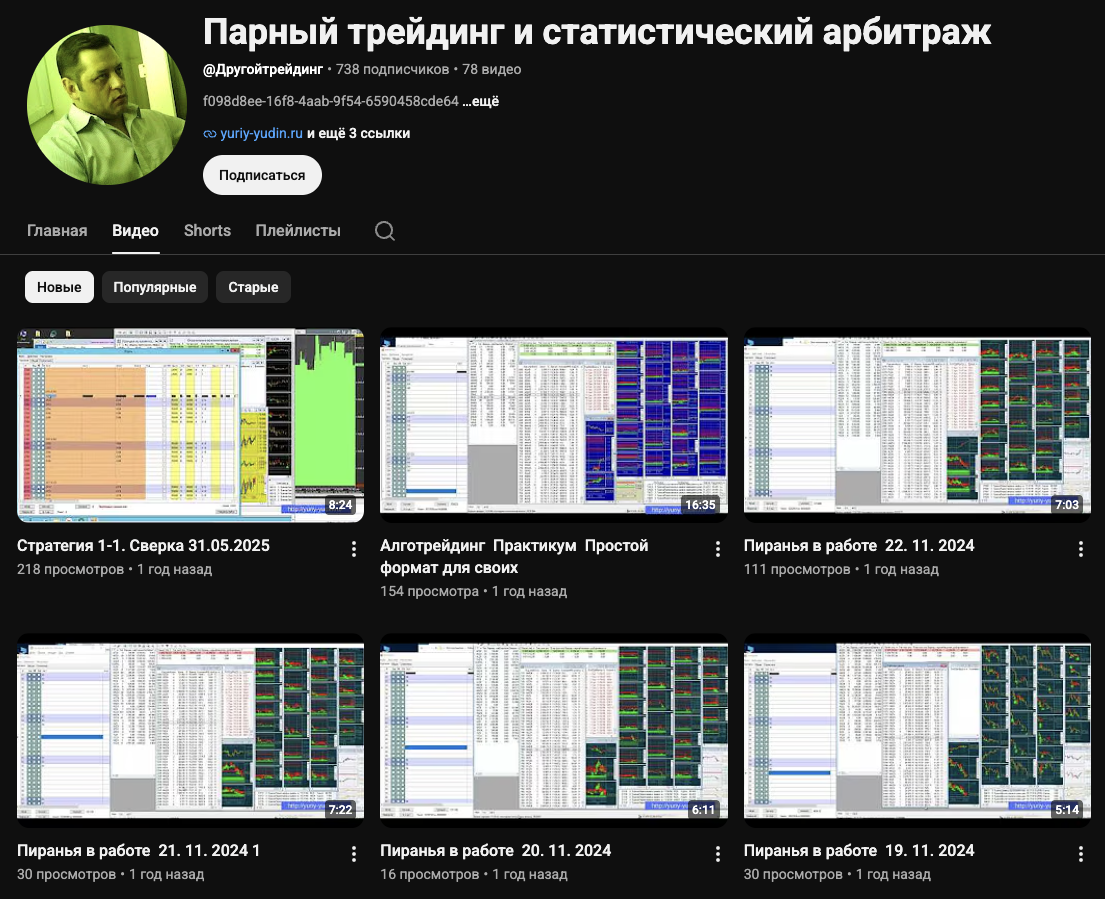Click title 'Алготрейдинг Практикум Простой формат для своих'

(514, 557)
